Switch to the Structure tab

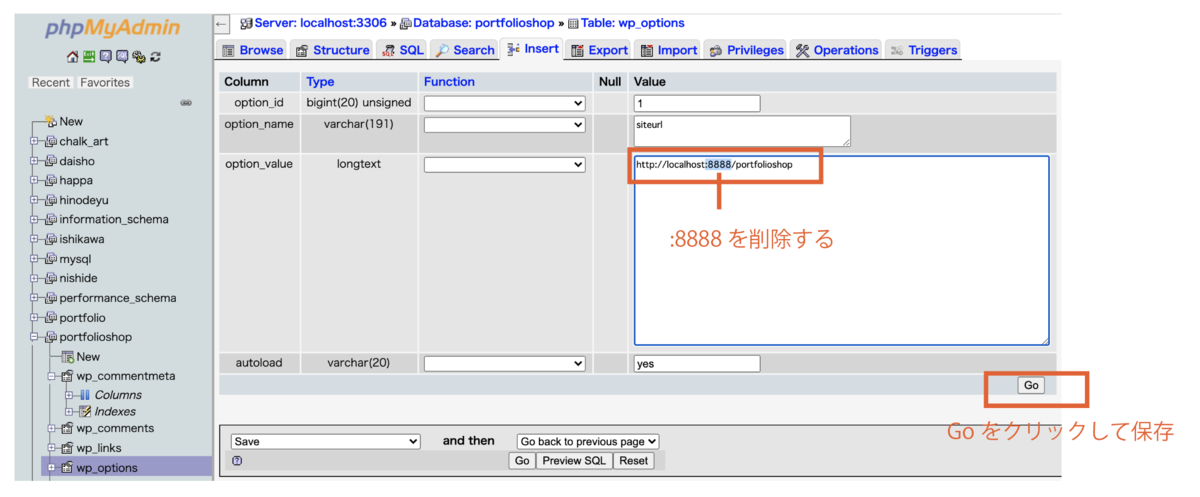[x=332, y=50]
